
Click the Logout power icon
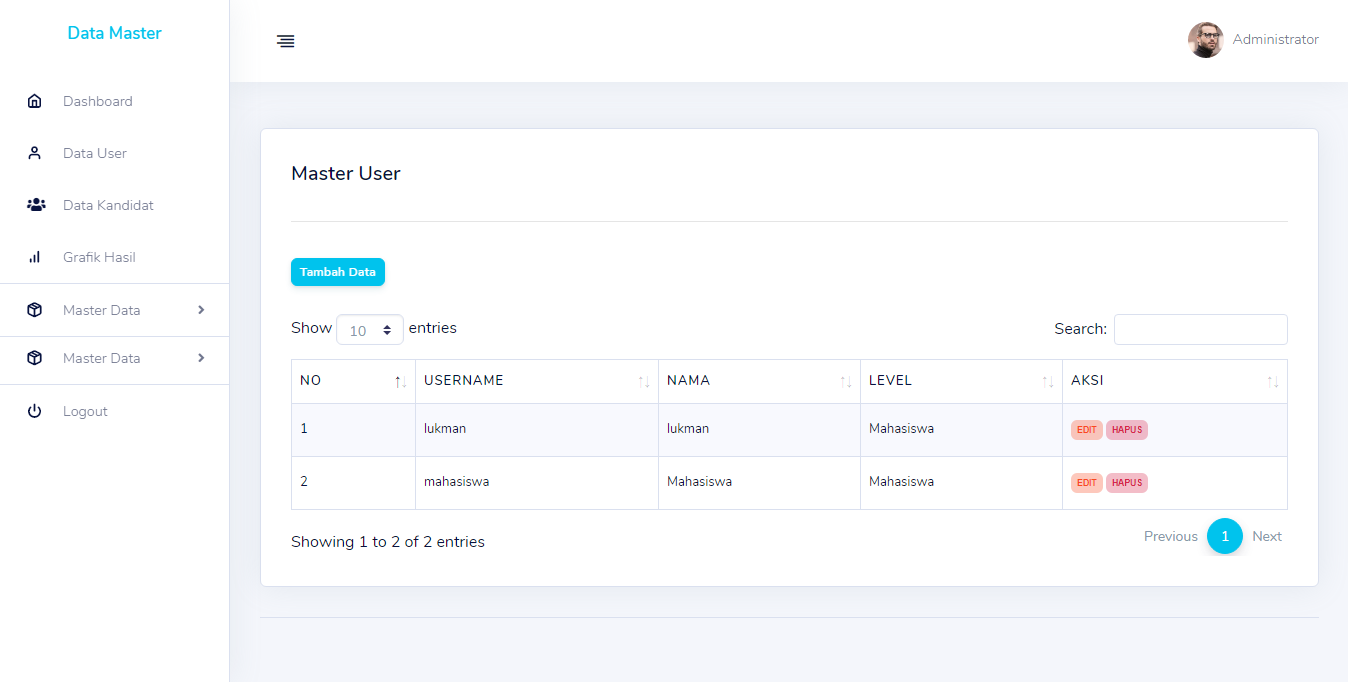click(x=35, y=411)
